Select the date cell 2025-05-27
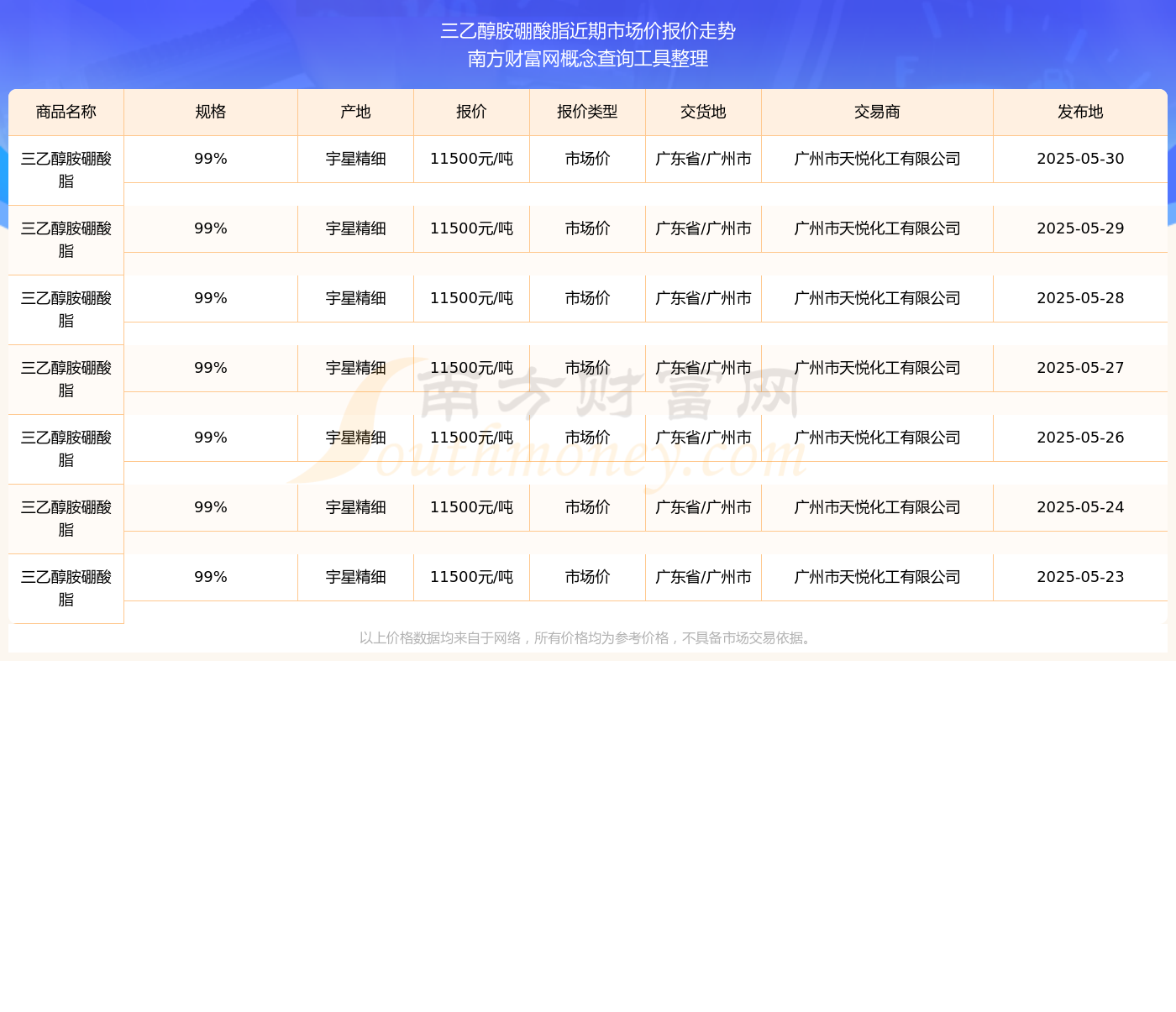This screenshot has width=1176, height=1012. [1080, 368]
